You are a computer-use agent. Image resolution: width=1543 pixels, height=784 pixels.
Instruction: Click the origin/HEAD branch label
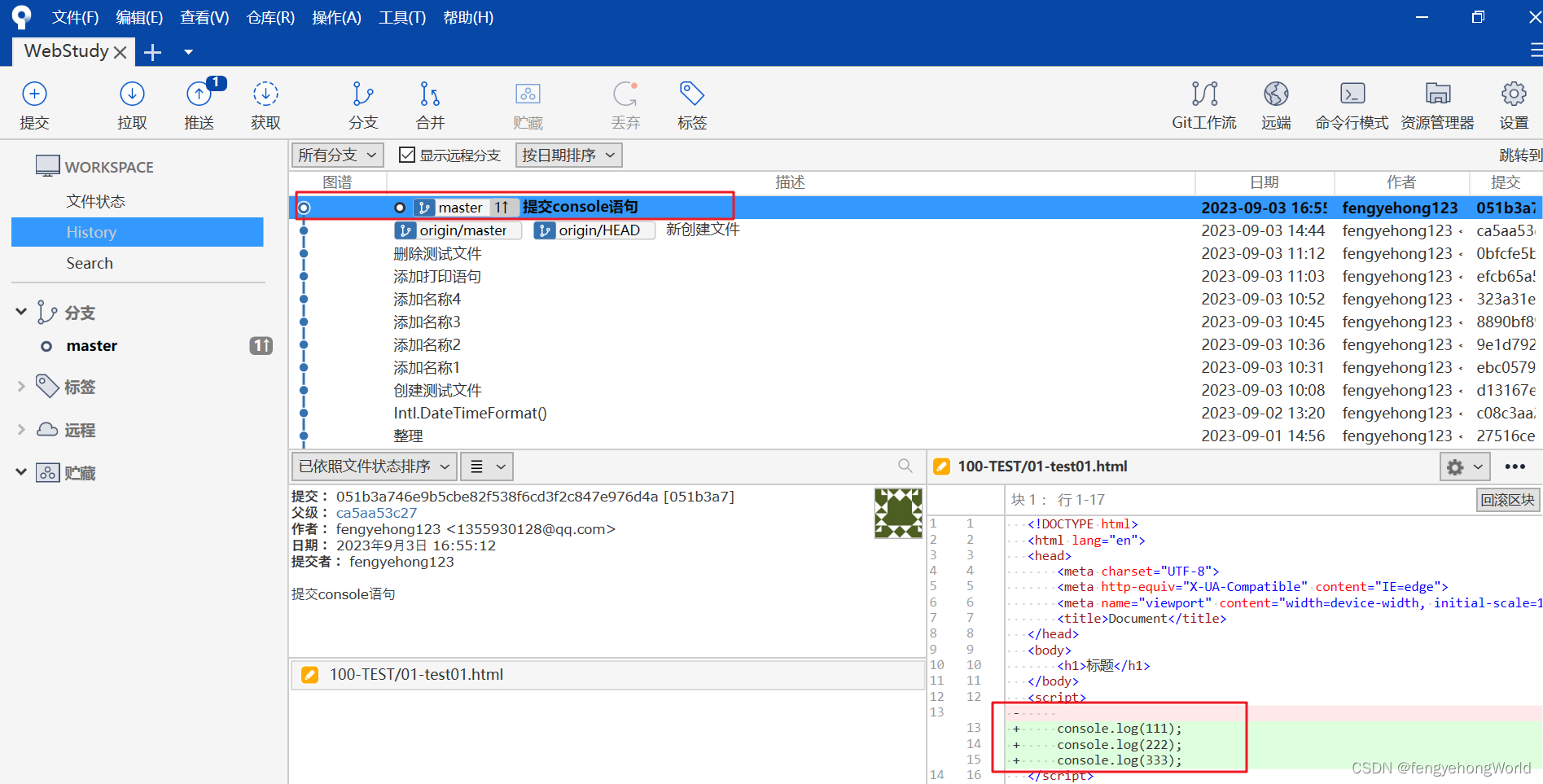pyautogui.click(x=594, y=230)
